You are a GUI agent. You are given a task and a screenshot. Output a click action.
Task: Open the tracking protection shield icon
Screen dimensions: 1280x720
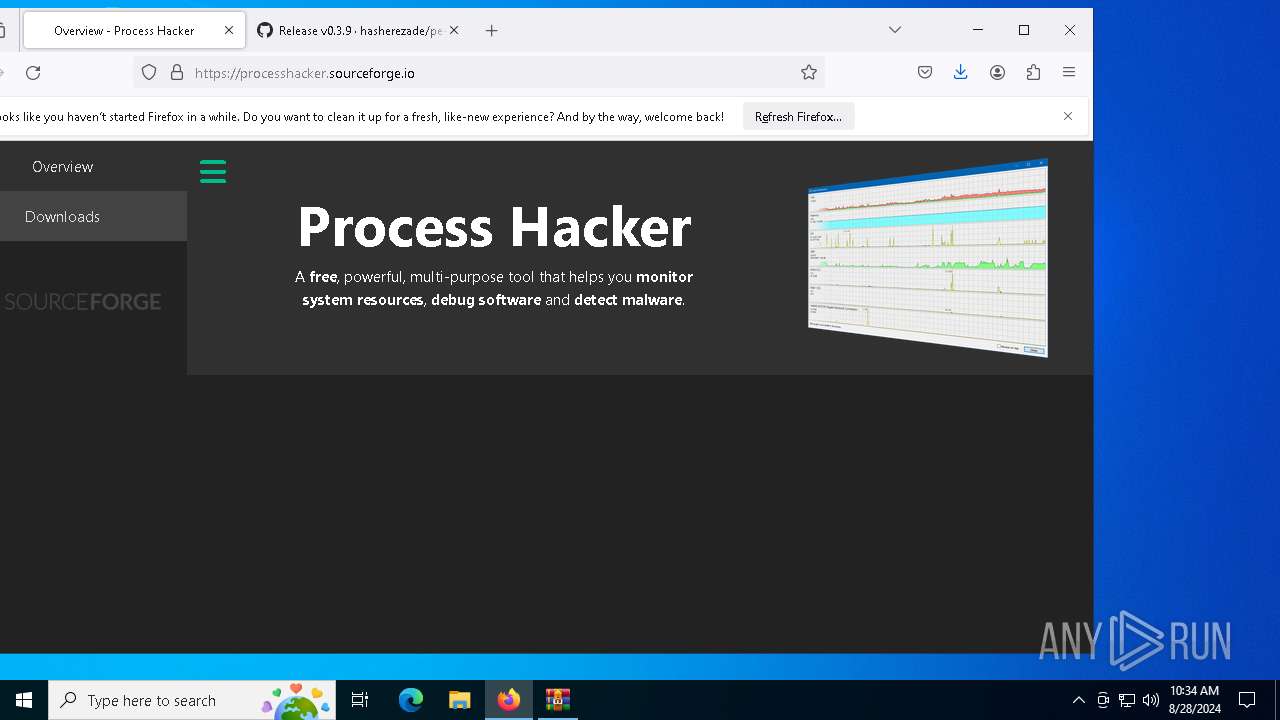(149, 72)
